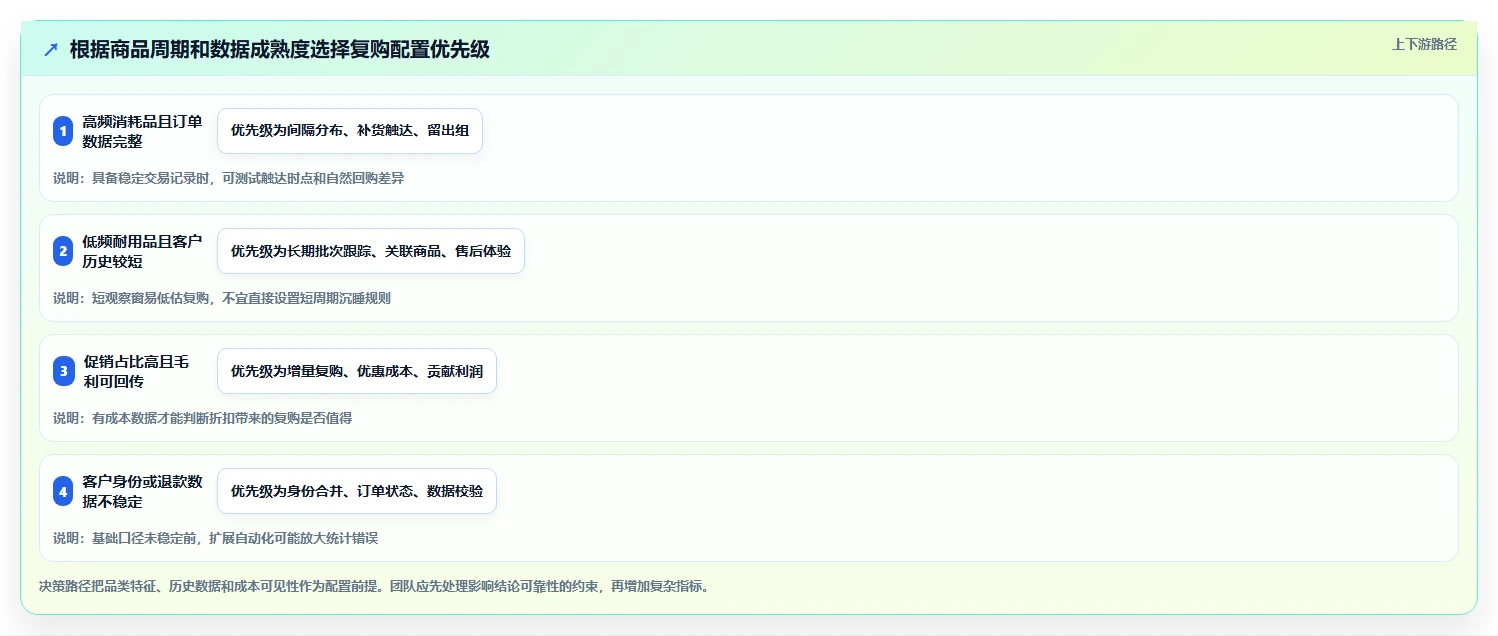Image resolution: width=1498 pixels, height=636 pixels.
Task: Click step badge number 3
Action: pos(63,371)
